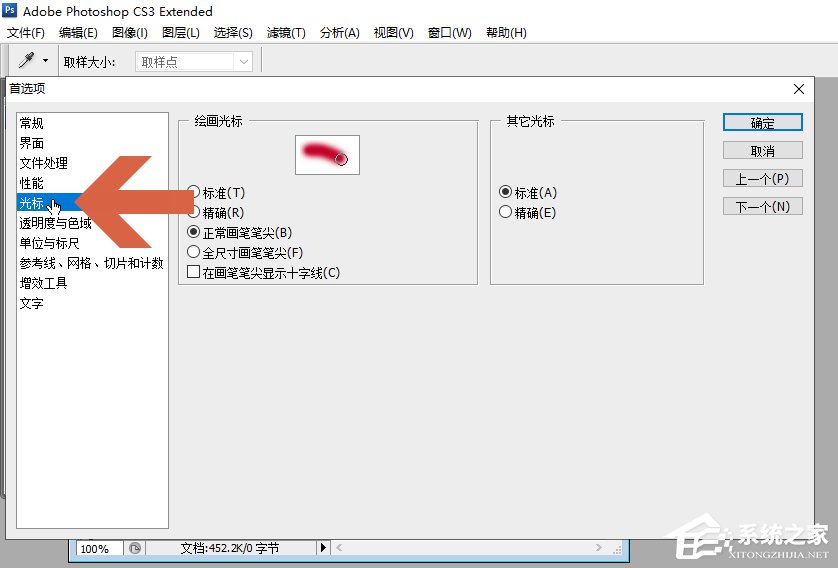This screenshot has height=568, width=838.
Task: Select the Eyedropper tool icon in options bar
Action: [27, 60]
